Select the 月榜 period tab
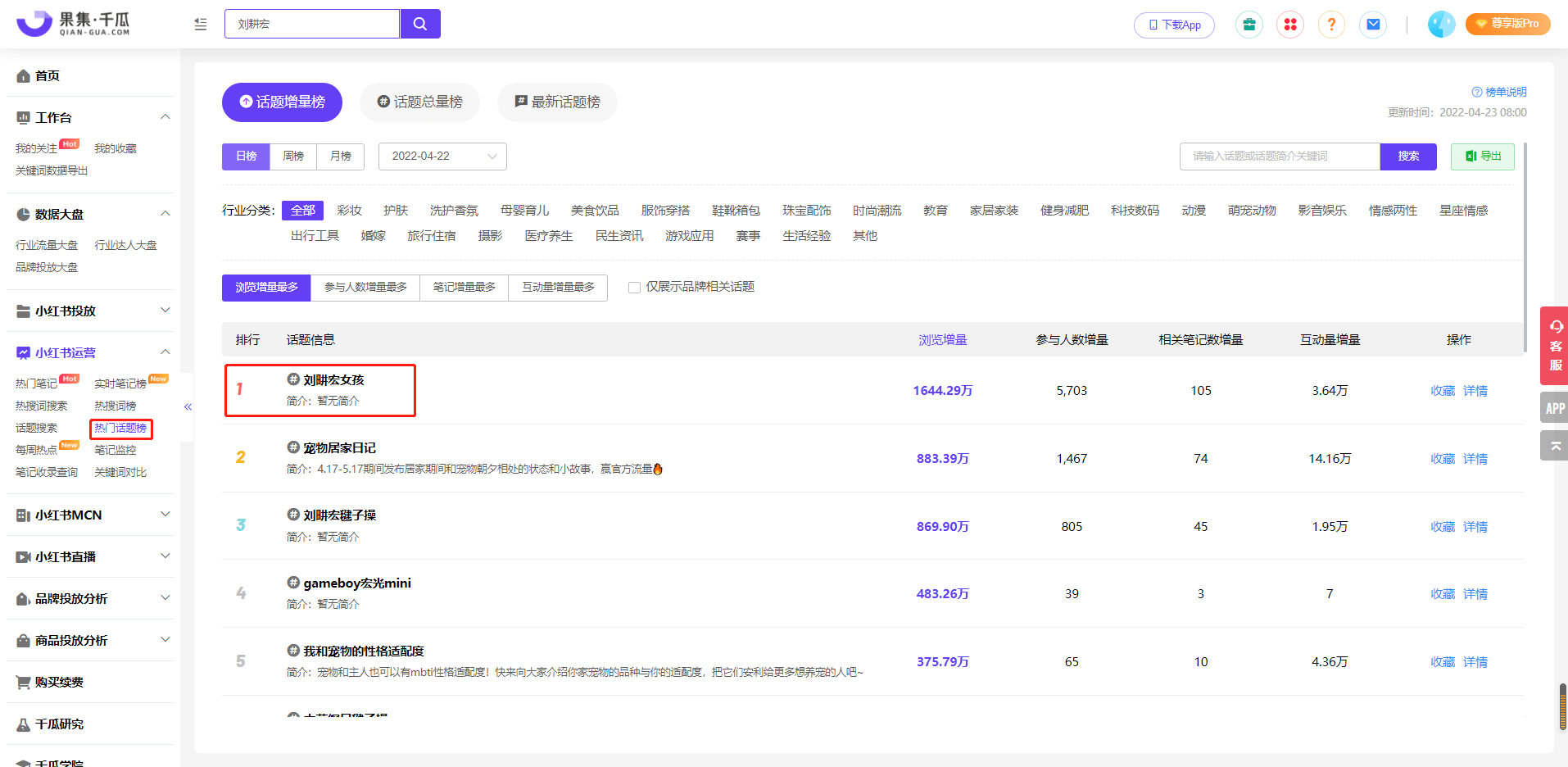Image resolution: width=1568 pixels, height=767 pixels. (341, 157)
